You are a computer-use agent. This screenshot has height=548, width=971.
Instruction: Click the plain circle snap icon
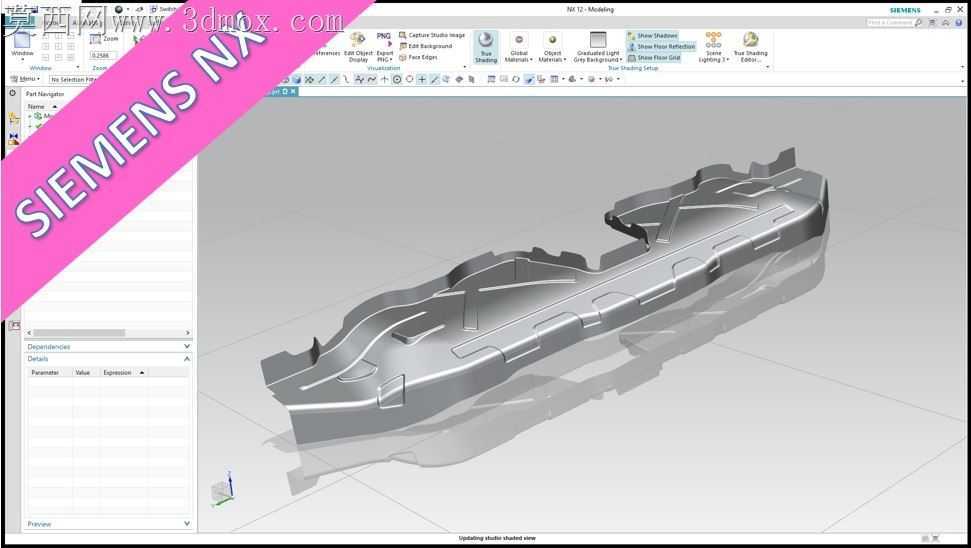coord(409,79)
